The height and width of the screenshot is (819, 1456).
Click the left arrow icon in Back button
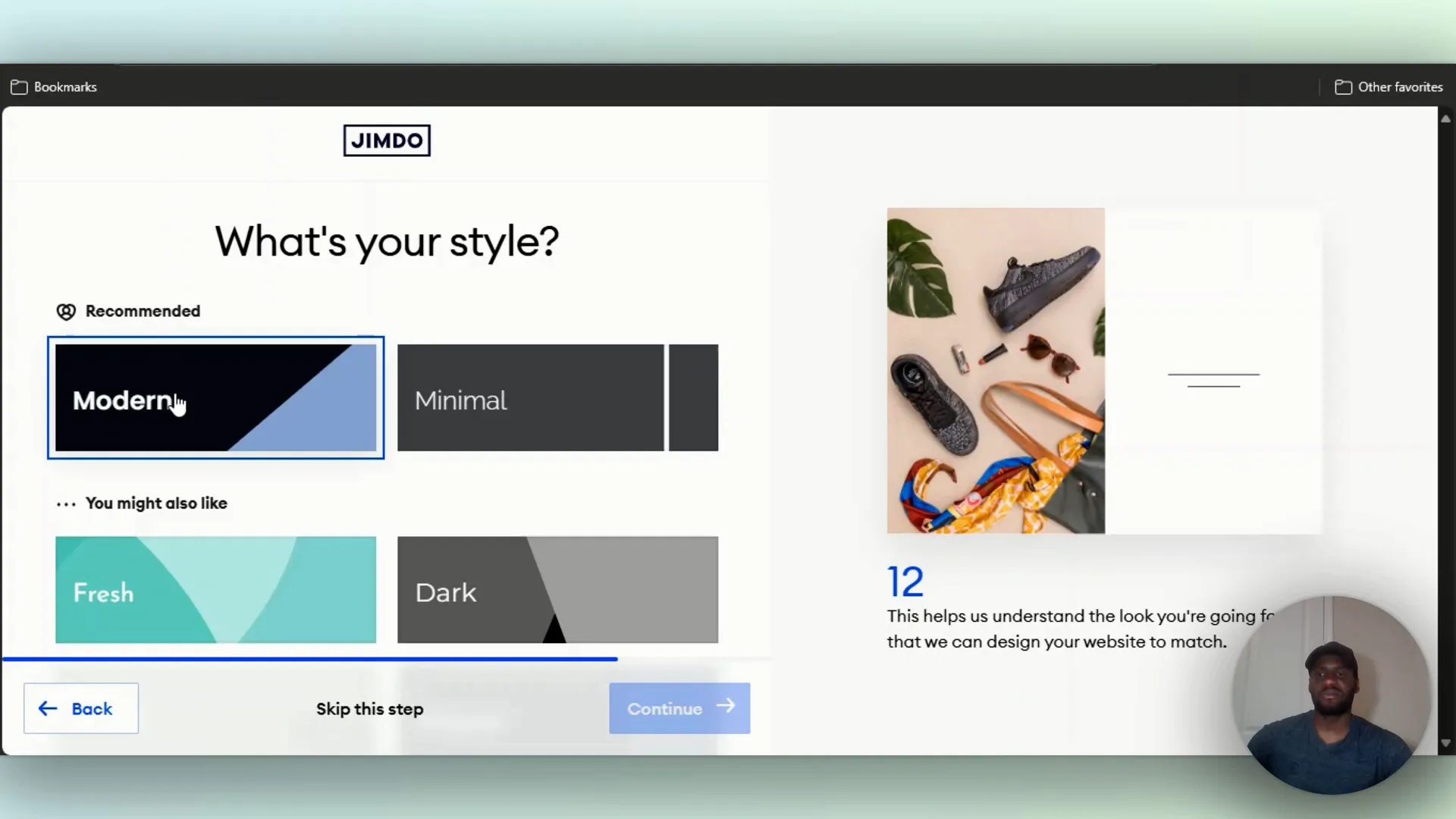[48, 708]
